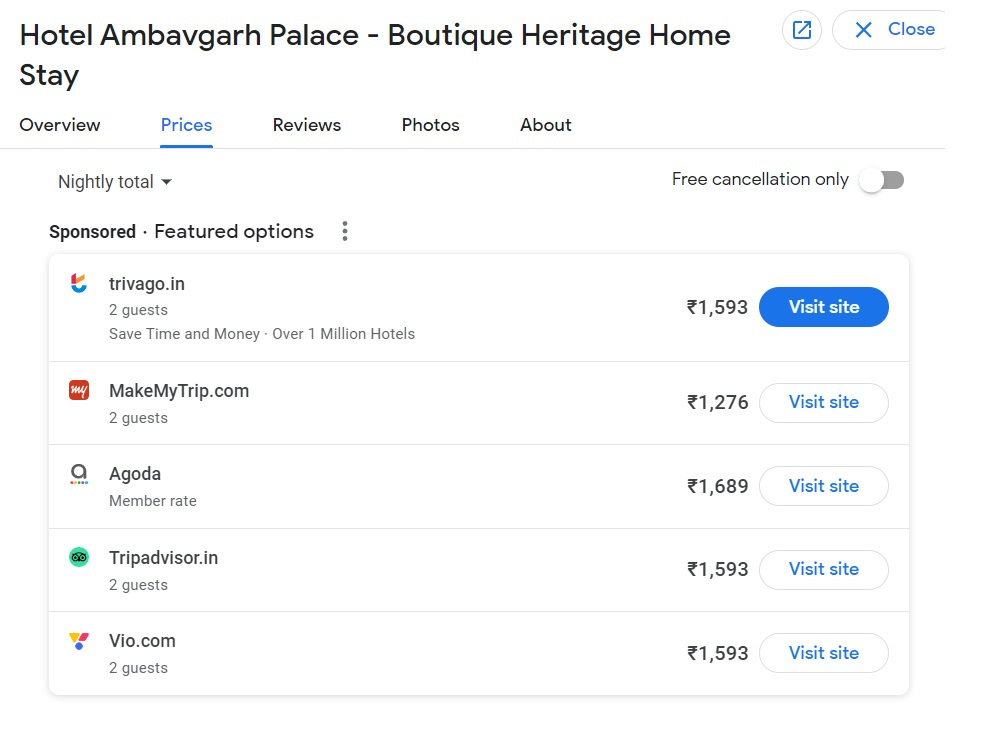Click the Tripadvisor owl logo icon

(x=79, y=557)
